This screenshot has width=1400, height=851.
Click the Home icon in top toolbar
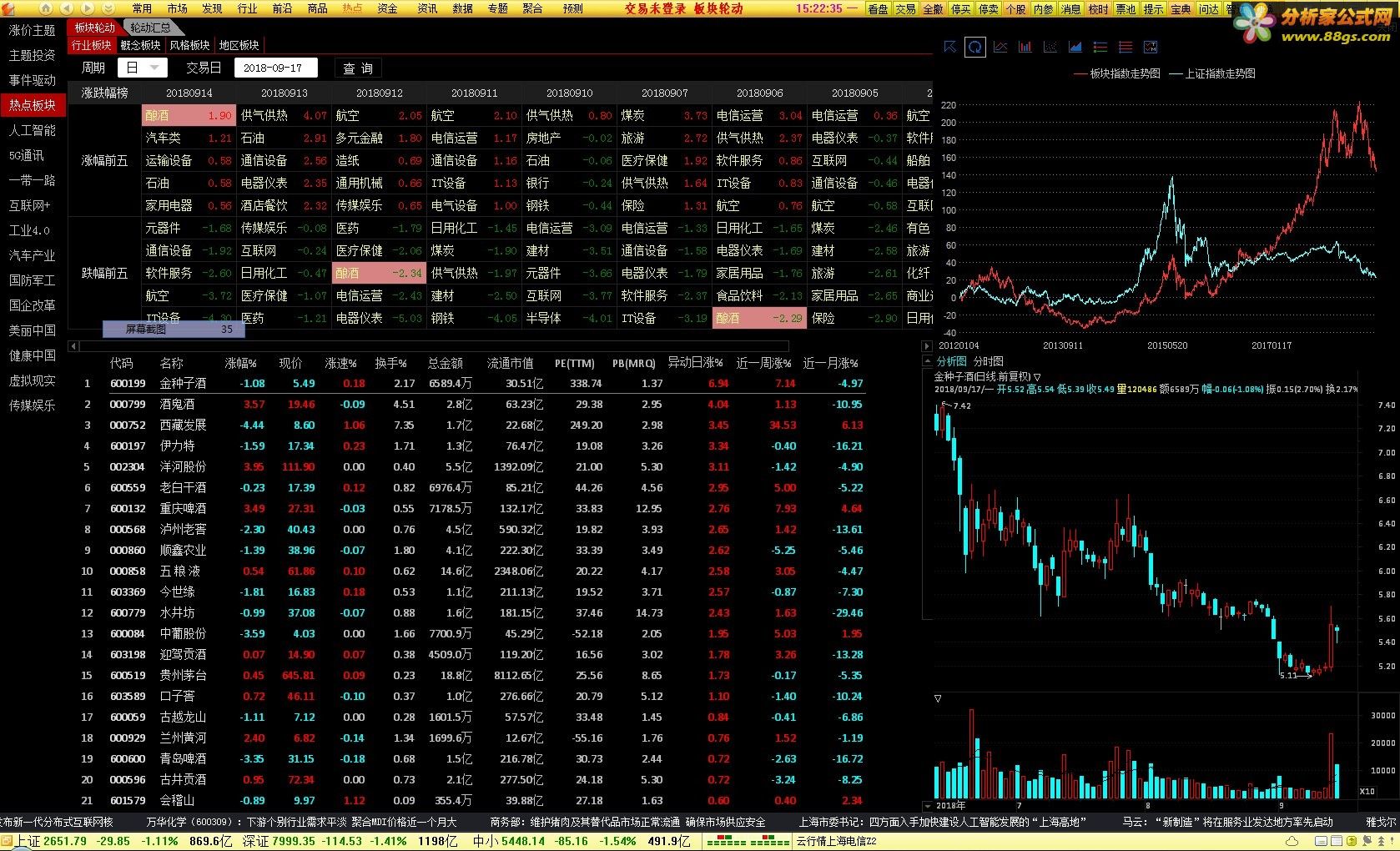tap(45, 8)
